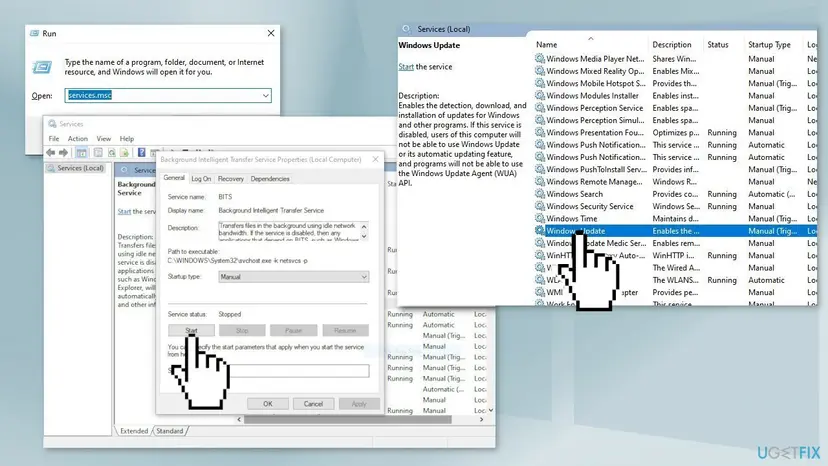This screenshot has width=828, height=466.
Task: Close the BITS Properties dialog
Action: coord(375,159)
